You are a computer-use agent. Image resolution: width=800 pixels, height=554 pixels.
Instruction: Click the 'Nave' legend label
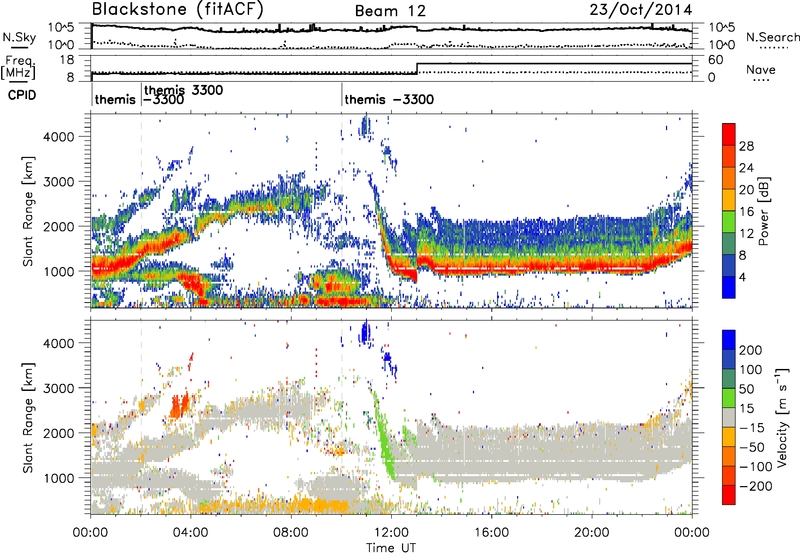[761, 69]
